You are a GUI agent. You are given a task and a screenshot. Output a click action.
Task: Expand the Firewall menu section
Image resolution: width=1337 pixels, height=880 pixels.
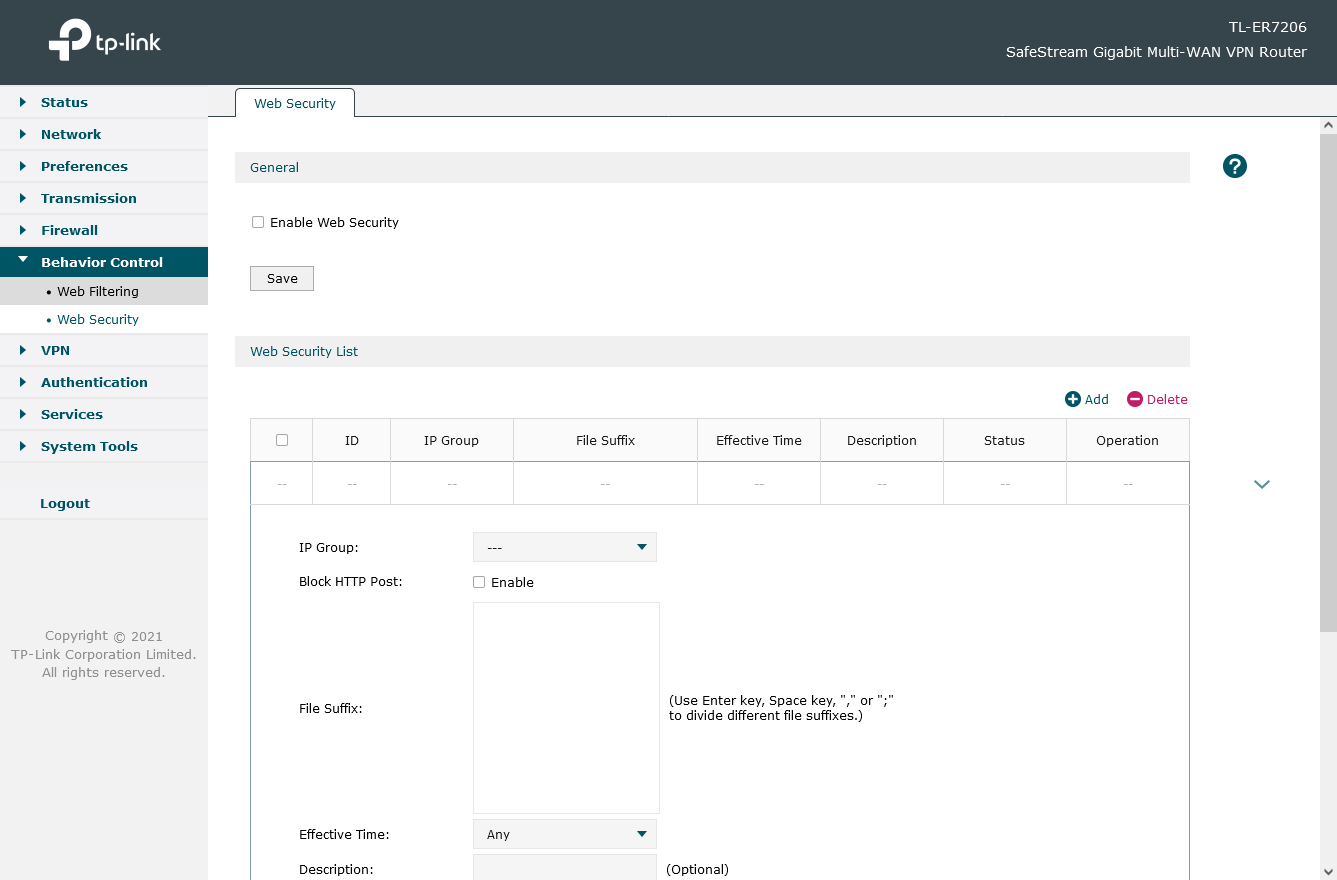(x=69, y=230)
